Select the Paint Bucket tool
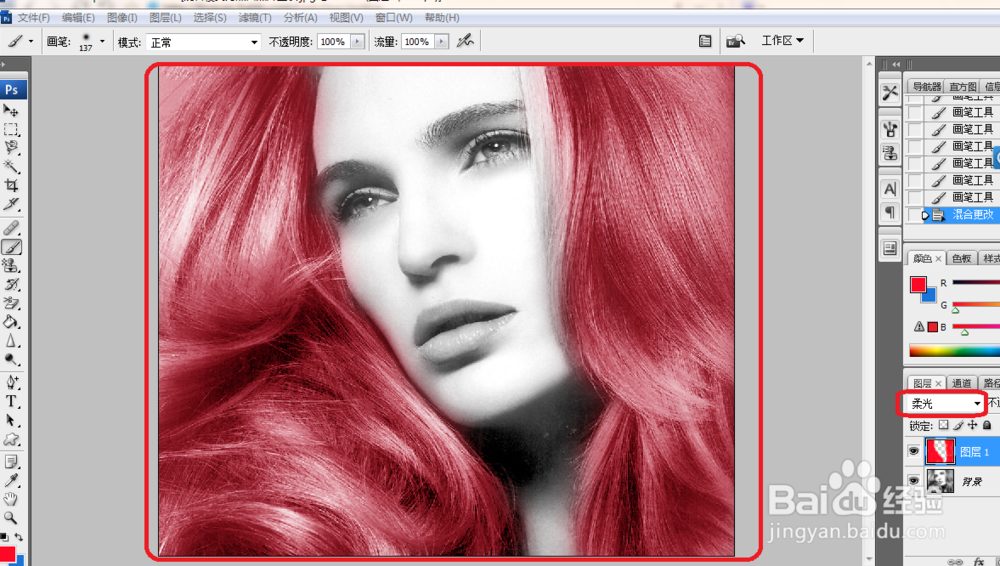1000x566 pixels. click(x=11, y=322)
